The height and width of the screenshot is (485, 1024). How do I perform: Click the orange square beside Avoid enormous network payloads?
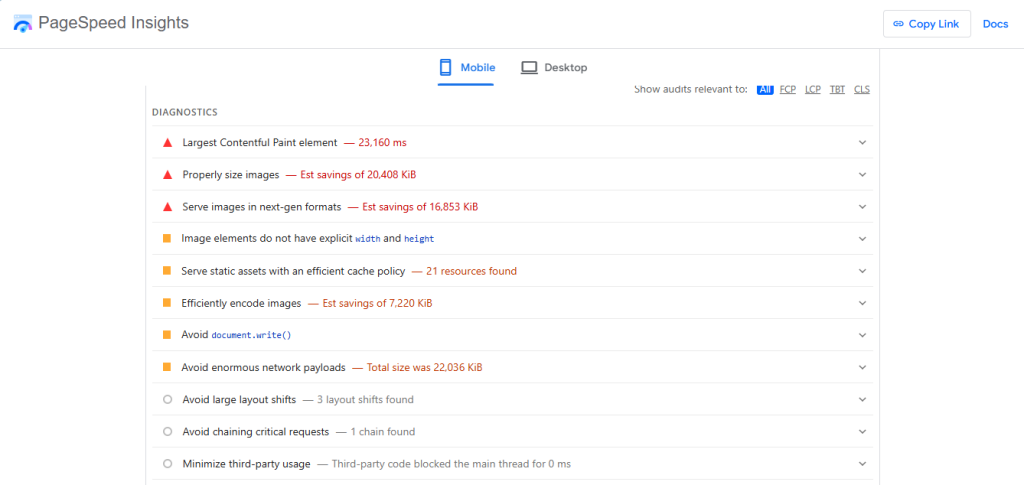point(167,367)
